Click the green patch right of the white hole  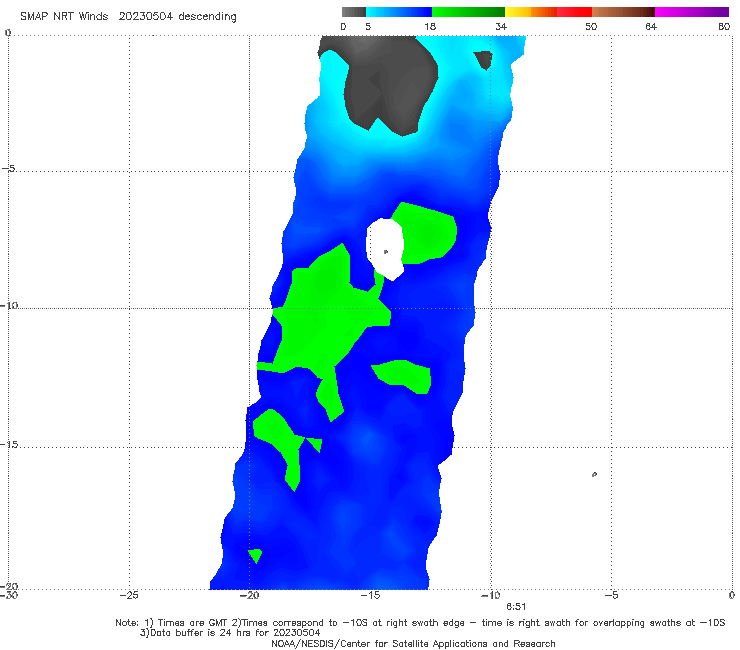pos(427,234)
